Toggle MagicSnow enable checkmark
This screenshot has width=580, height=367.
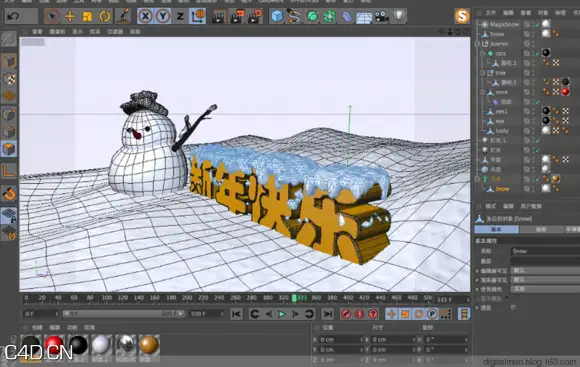[537, 25]
